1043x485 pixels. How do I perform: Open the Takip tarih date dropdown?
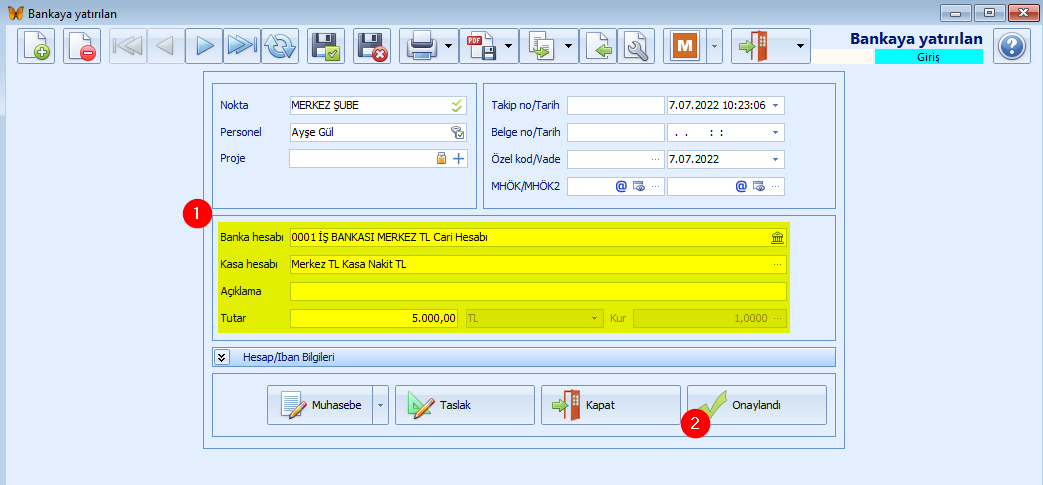776,105
